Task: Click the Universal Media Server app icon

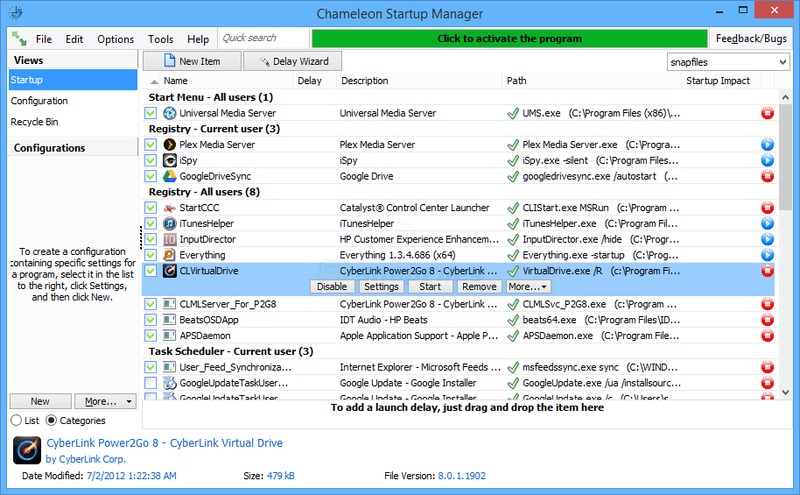Action: point(169,113)
